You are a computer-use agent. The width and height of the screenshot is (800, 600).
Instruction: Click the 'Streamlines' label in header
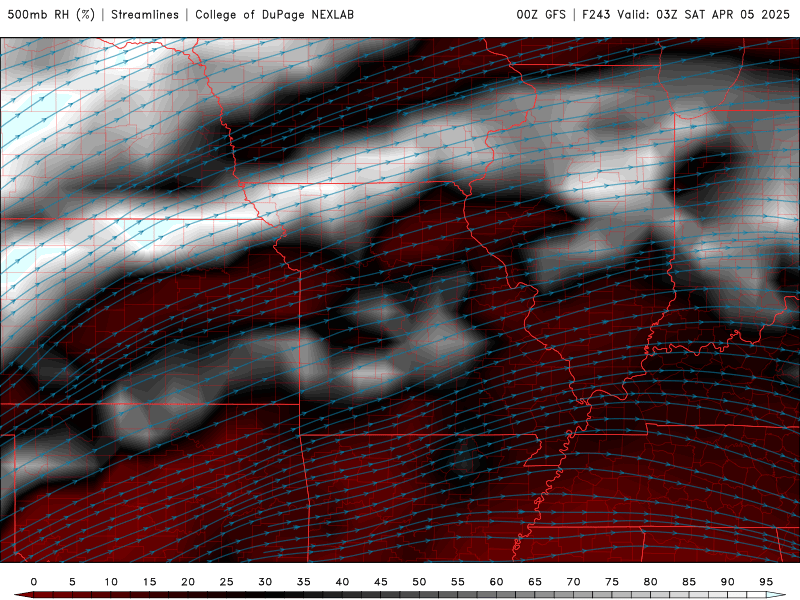[x=145, y=15]
